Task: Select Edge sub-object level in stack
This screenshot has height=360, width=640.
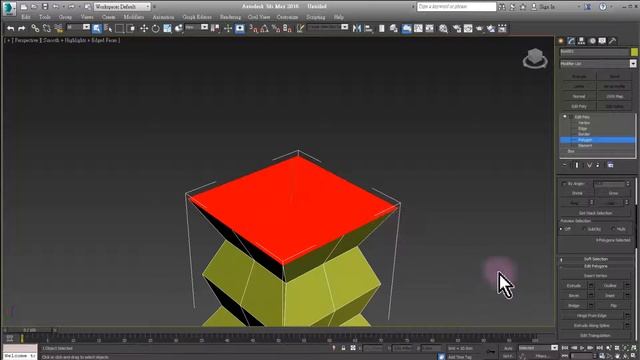Action: coord(582,128)
